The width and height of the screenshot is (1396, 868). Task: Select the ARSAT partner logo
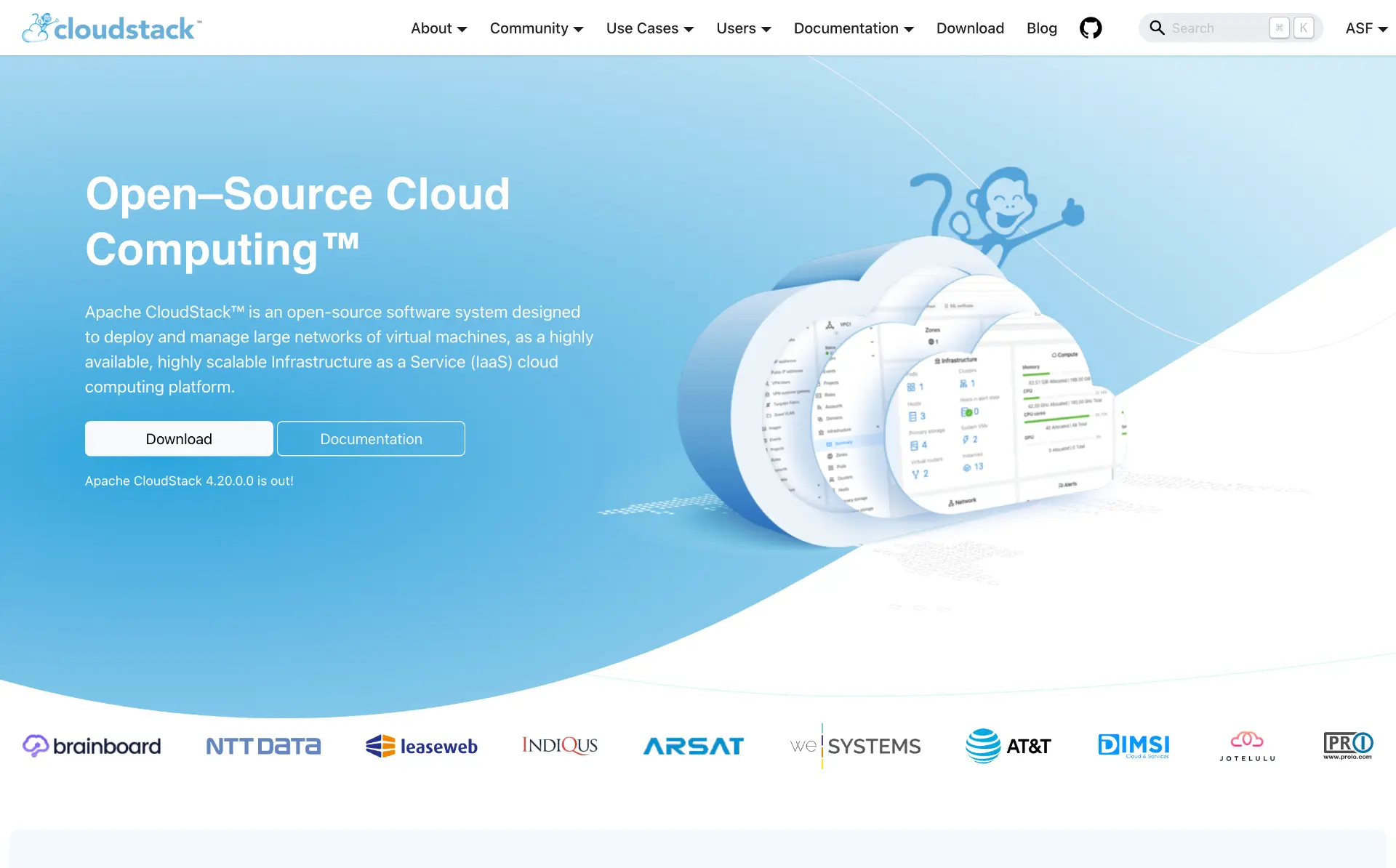coord(693,746)
